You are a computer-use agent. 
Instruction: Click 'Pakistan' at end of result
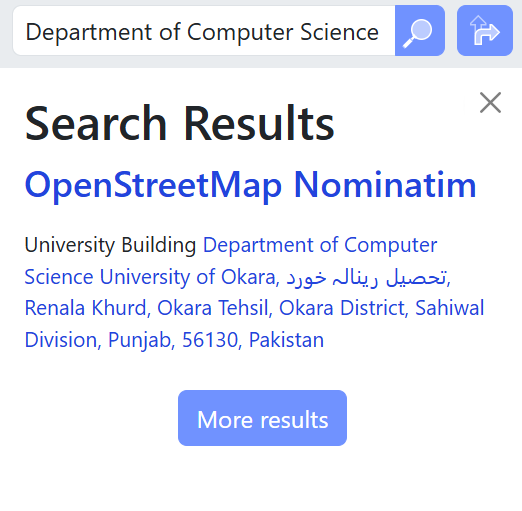click(x=286, y=340)
